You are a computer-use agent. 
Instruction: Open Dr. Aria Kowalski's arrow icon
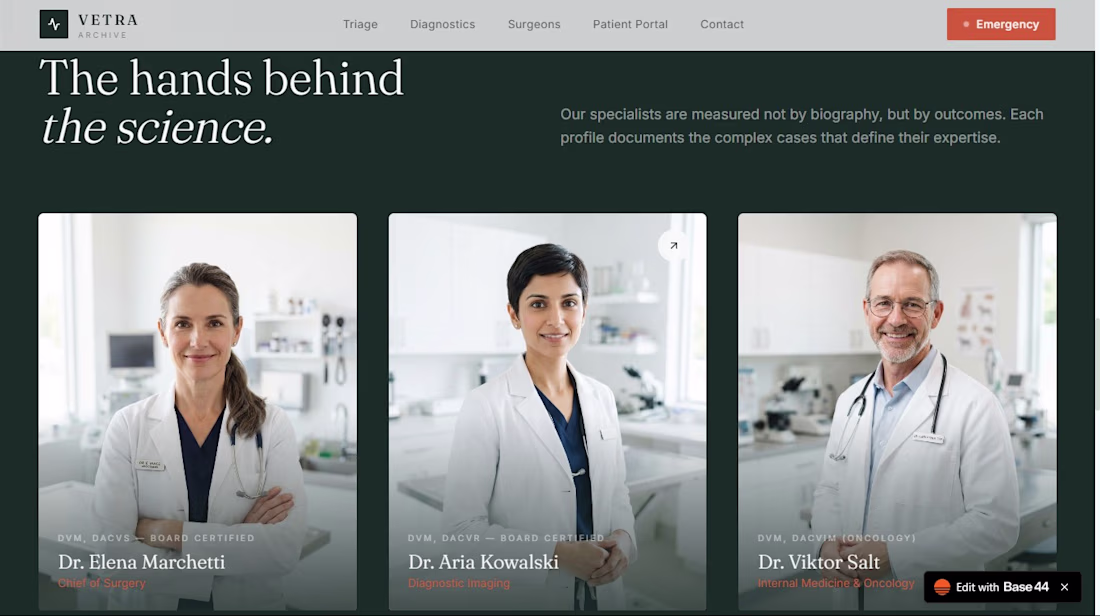pyautogui.click(x=673, y=246)
